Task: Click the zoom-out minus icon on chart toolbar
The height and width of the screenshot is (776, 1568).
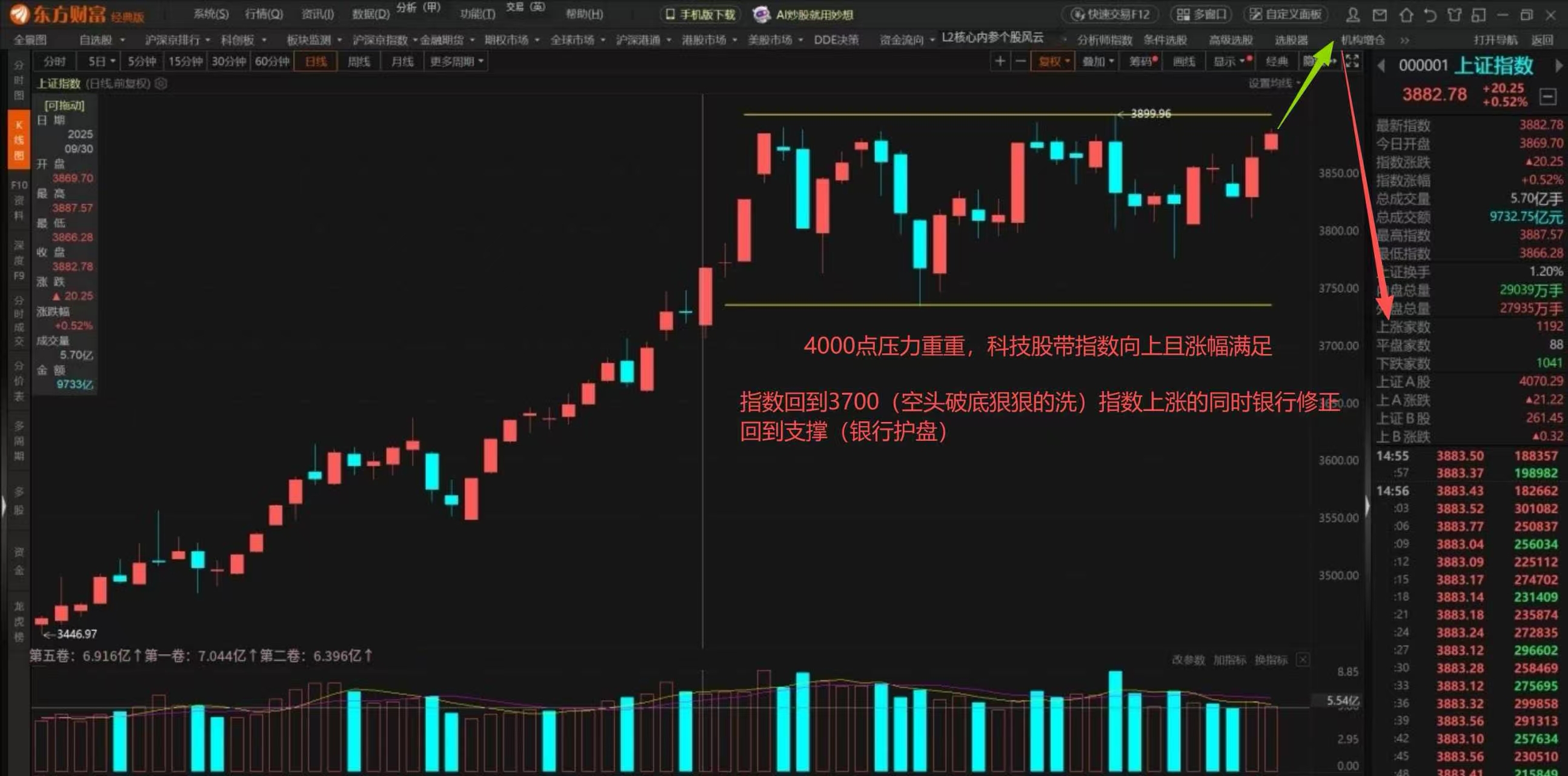Action: coord(1020,61)
